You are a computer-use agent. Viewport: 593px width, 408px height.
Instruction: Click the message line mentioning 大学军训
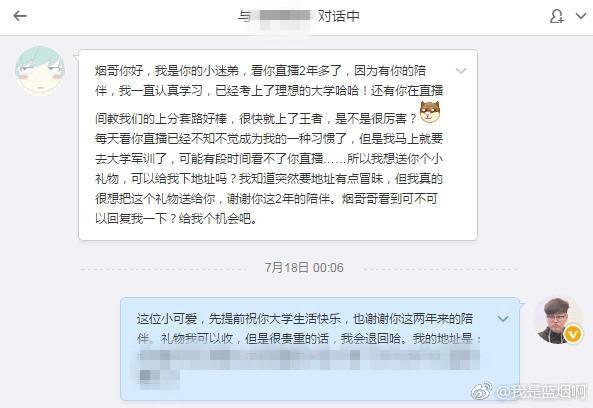pos(269,158)
